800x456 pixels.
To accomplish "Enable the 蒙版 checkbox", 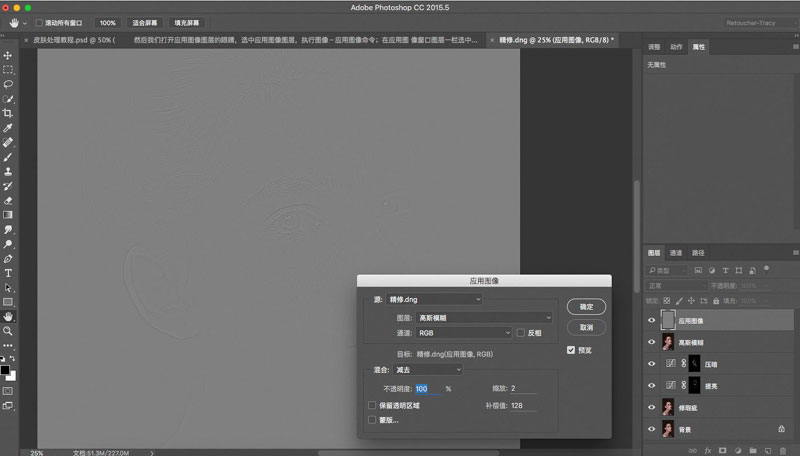I will click(372, 420).
